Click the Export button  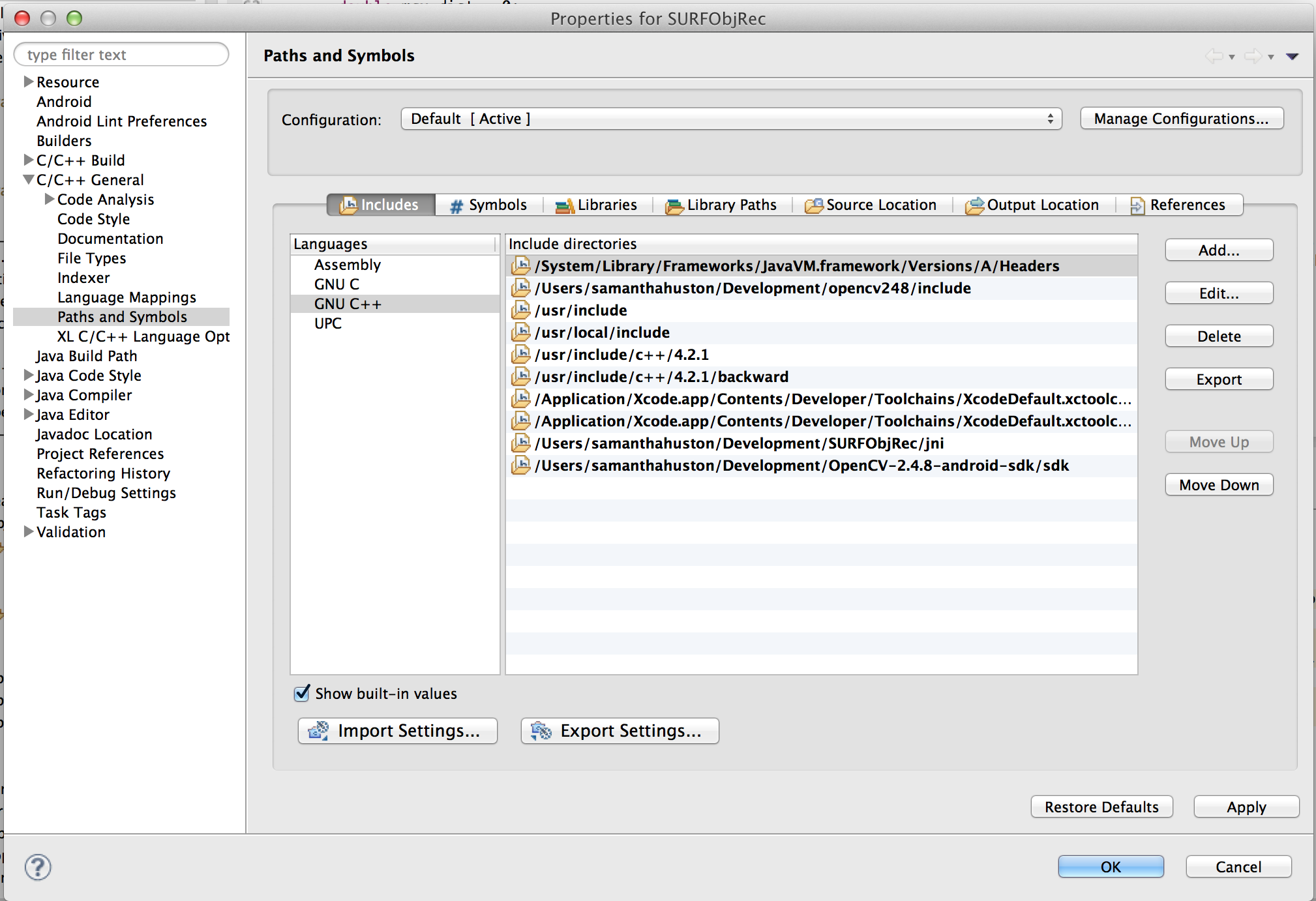pyautogui.click(x=1219, y=379)
